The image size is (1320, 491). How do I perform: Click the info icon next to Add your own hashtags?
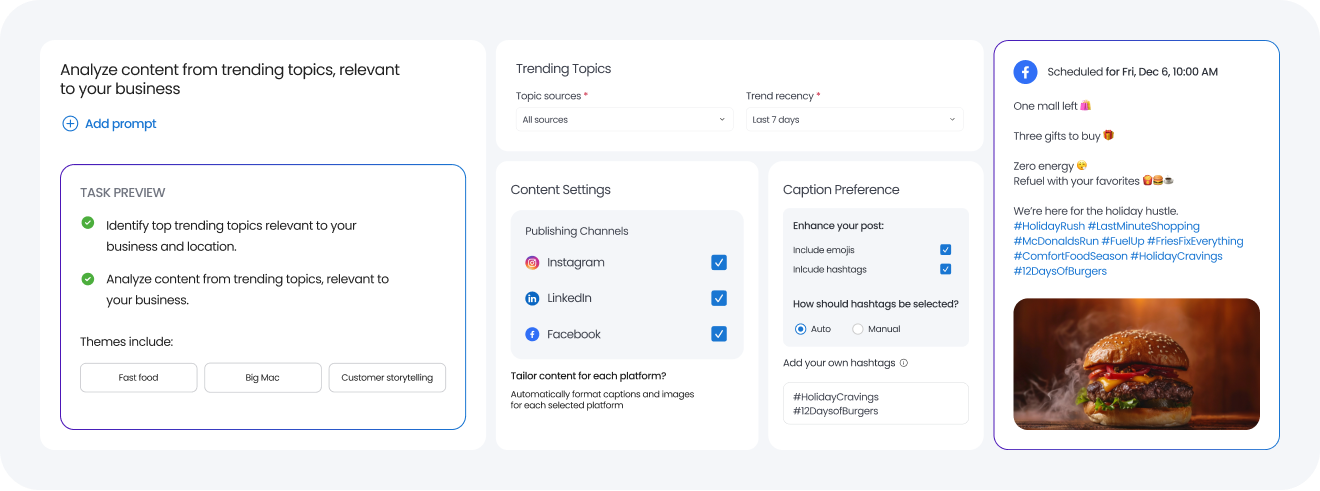(x=904, y=363)
